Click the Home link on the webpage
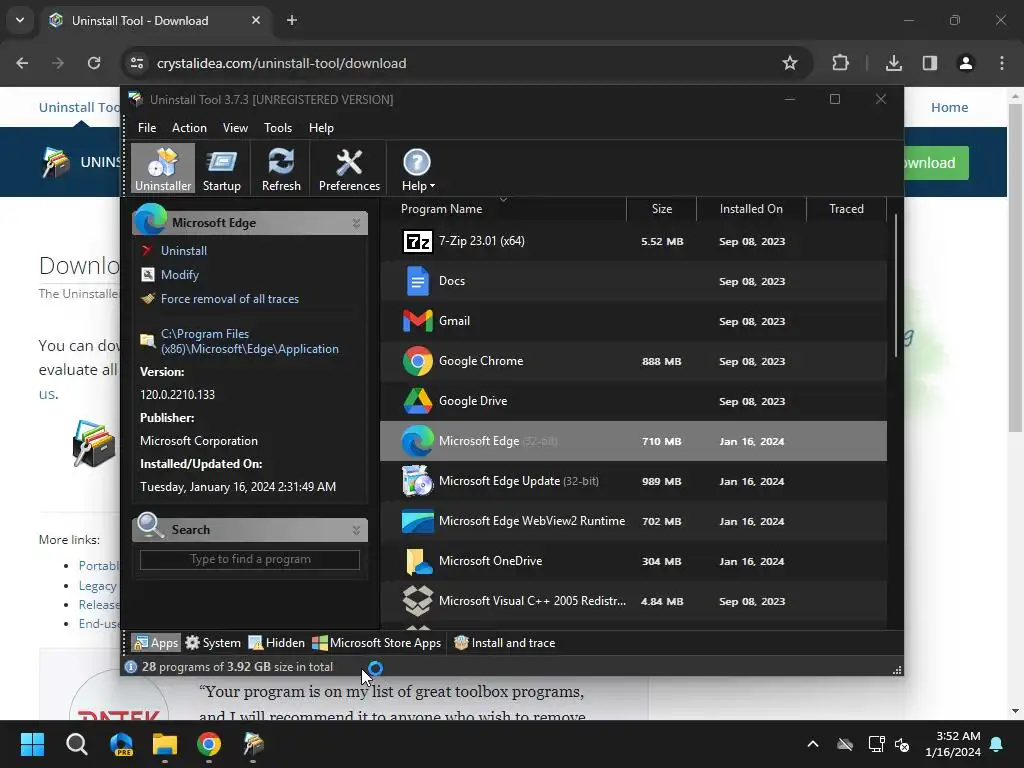Viewport: 1024px width, 768px height. [949, 108]
